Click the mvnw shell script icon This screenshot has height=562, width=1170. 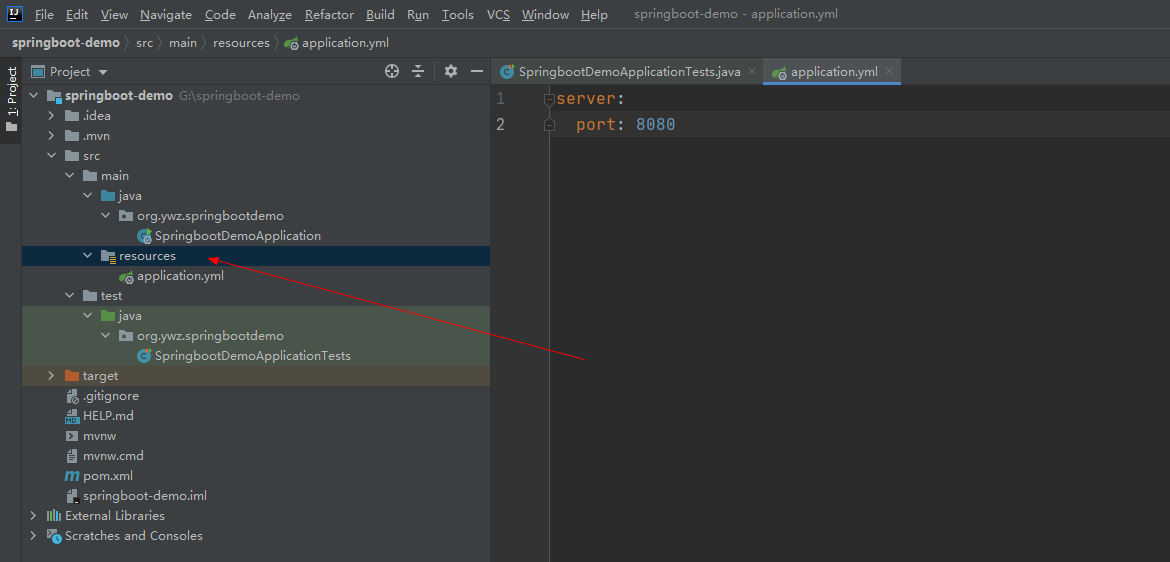click(72, 436)
